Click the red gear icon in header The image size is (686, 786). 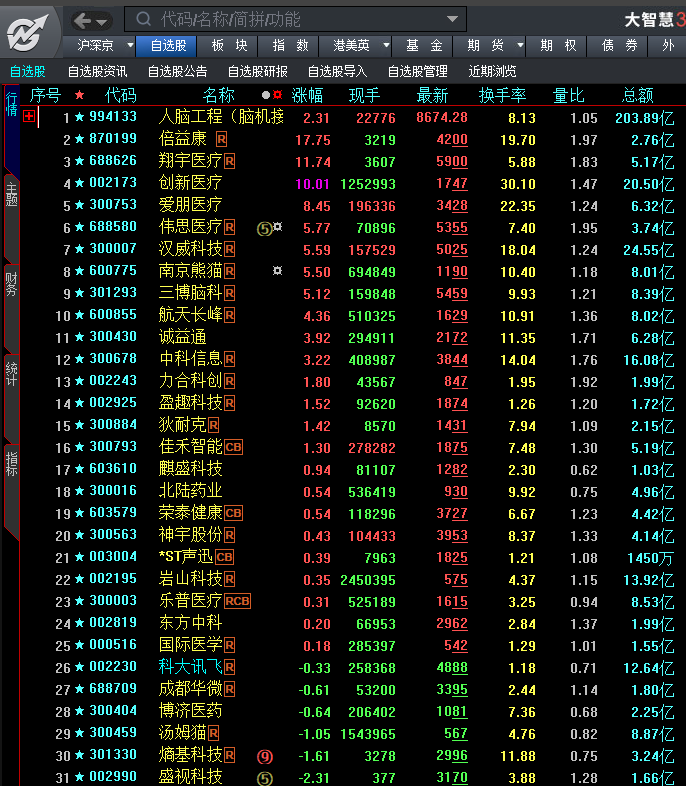click(277, 95)
